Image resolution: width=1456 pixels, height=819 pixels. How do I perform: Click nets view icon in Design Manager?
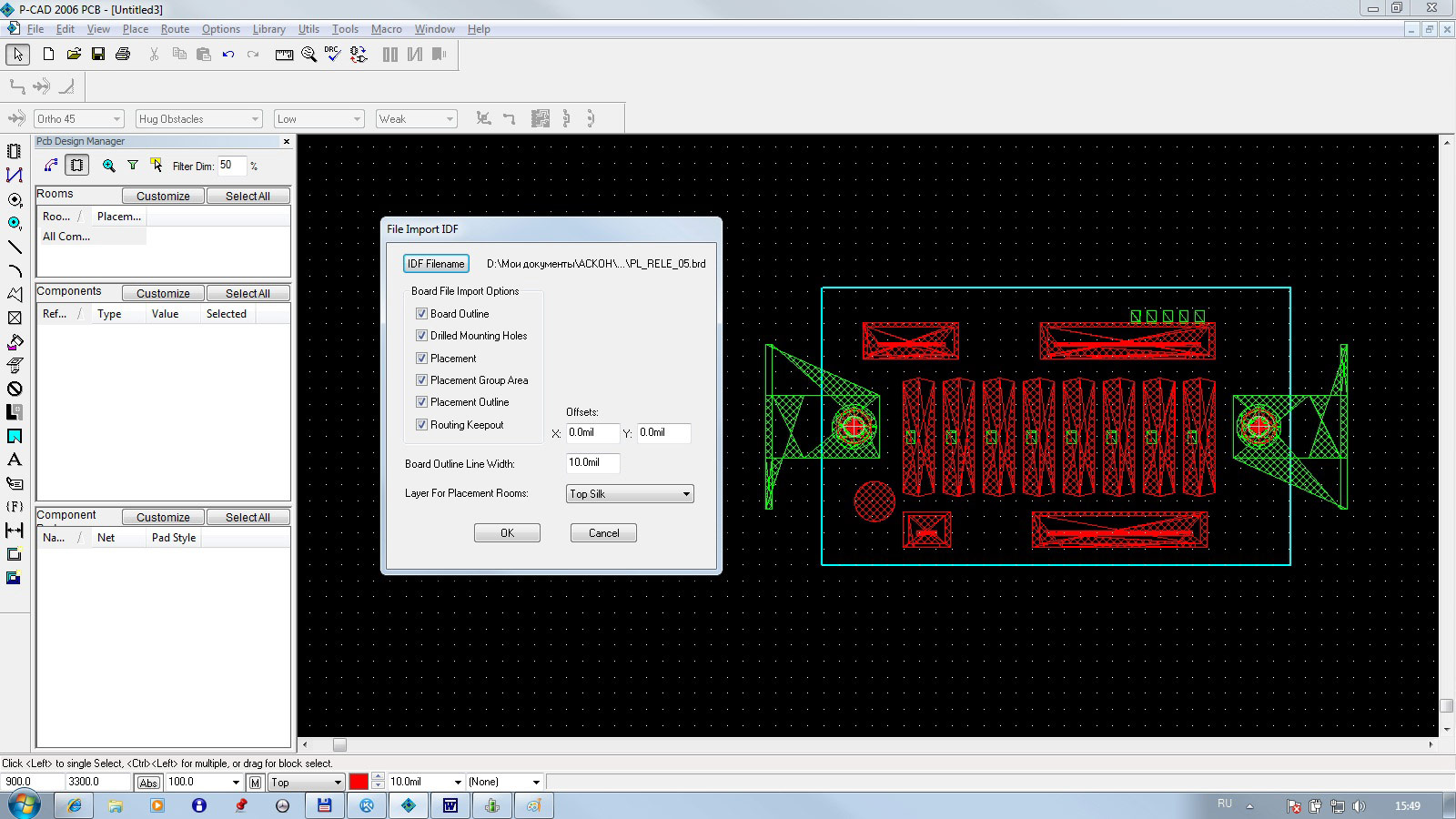(x=51, y=166)
